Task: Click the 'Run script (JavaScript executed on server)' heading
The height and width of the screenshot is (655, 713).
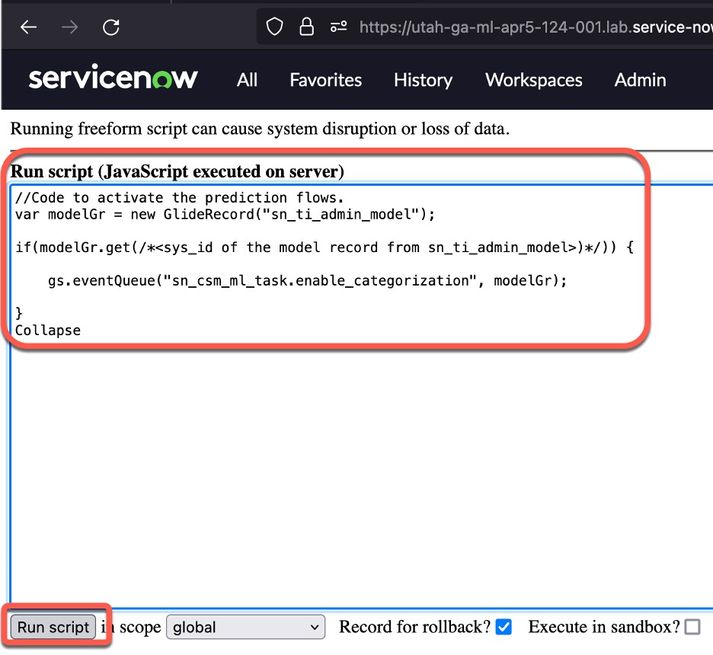Action: click(x=177, y=171)
